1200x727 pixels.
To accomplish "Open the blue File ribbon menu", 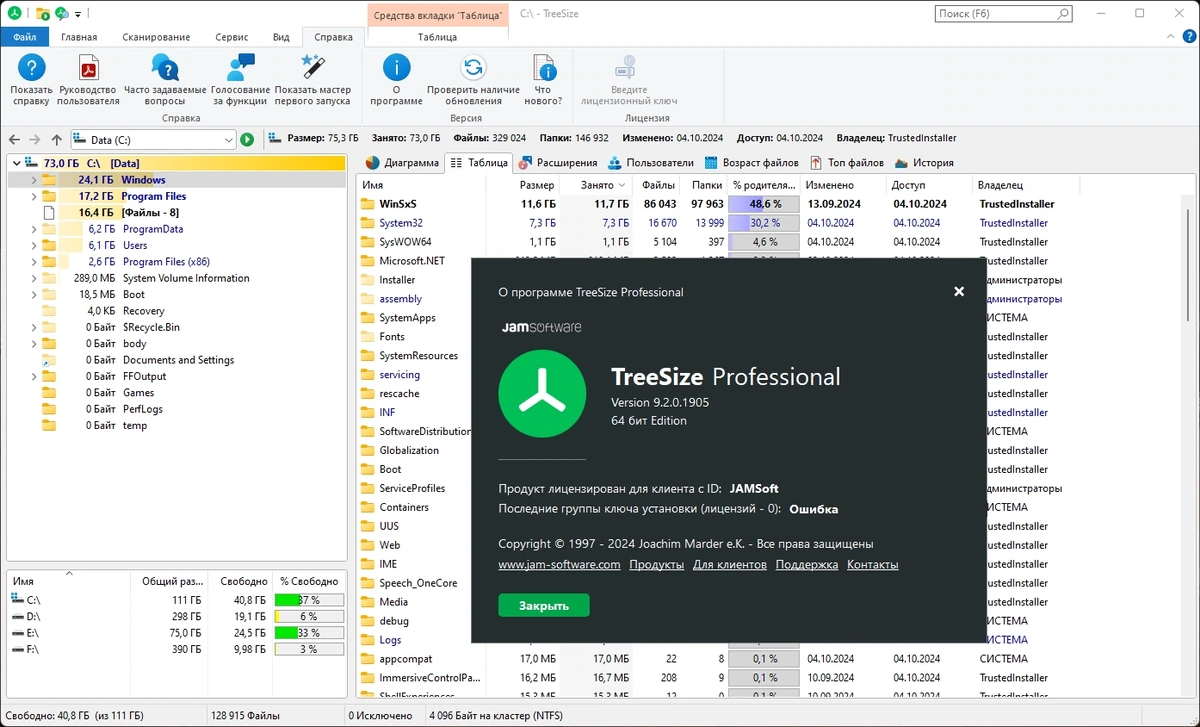I will coord(24,37).
